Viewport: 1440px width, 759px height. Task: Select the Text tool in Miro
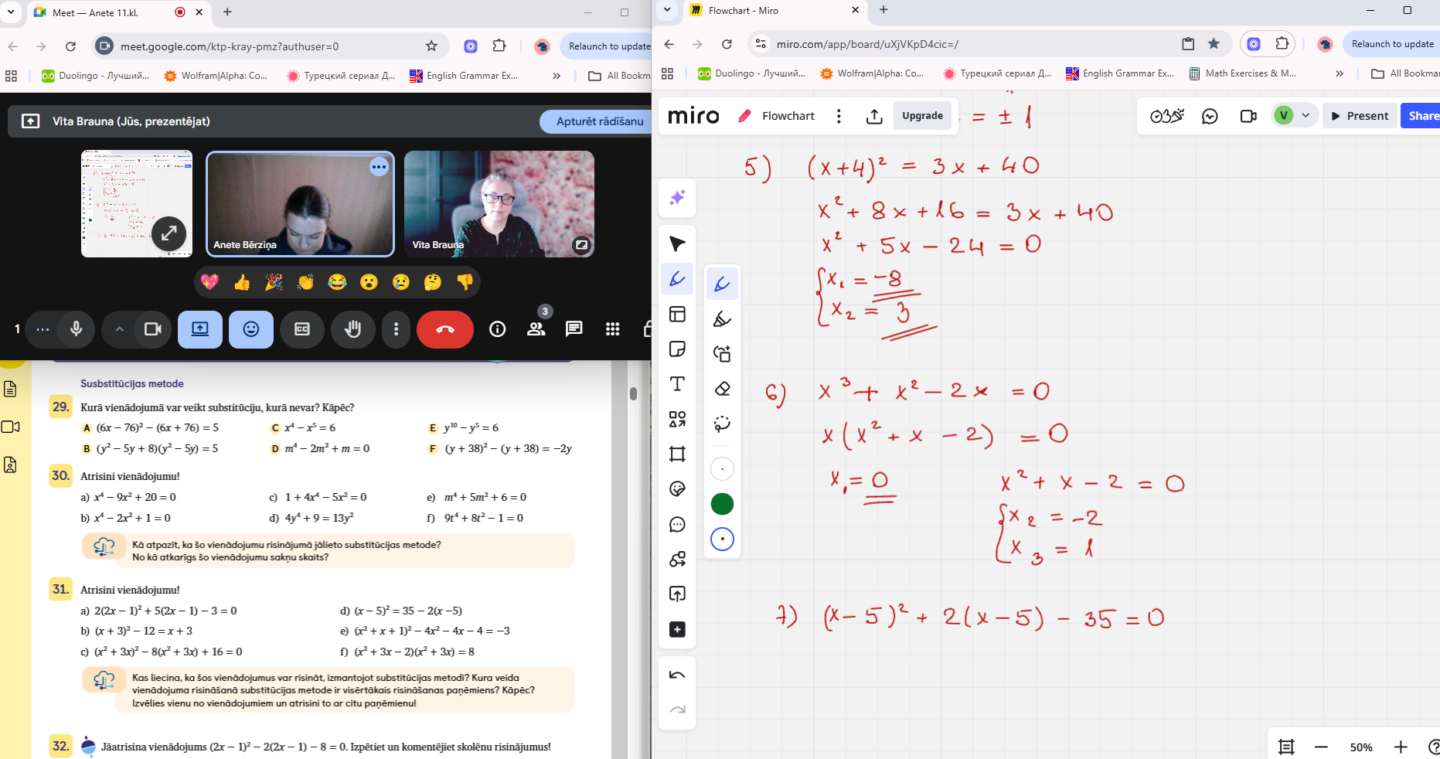(x=677, y=384)
